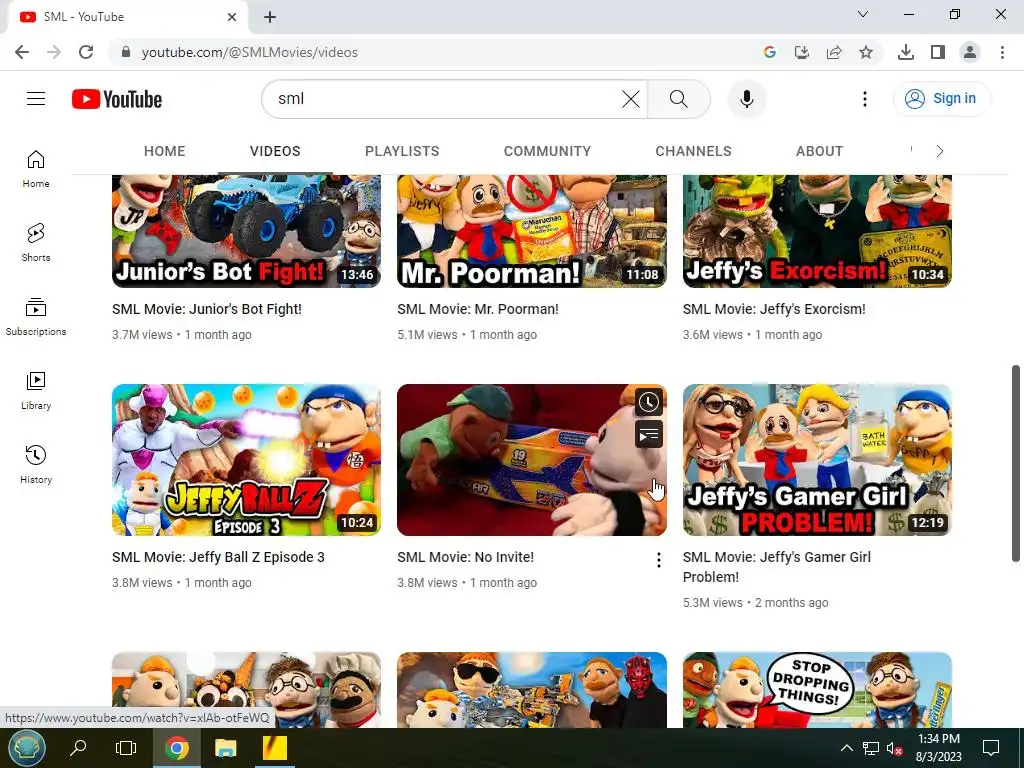Share this page icon in address bar

coord(834,52)
